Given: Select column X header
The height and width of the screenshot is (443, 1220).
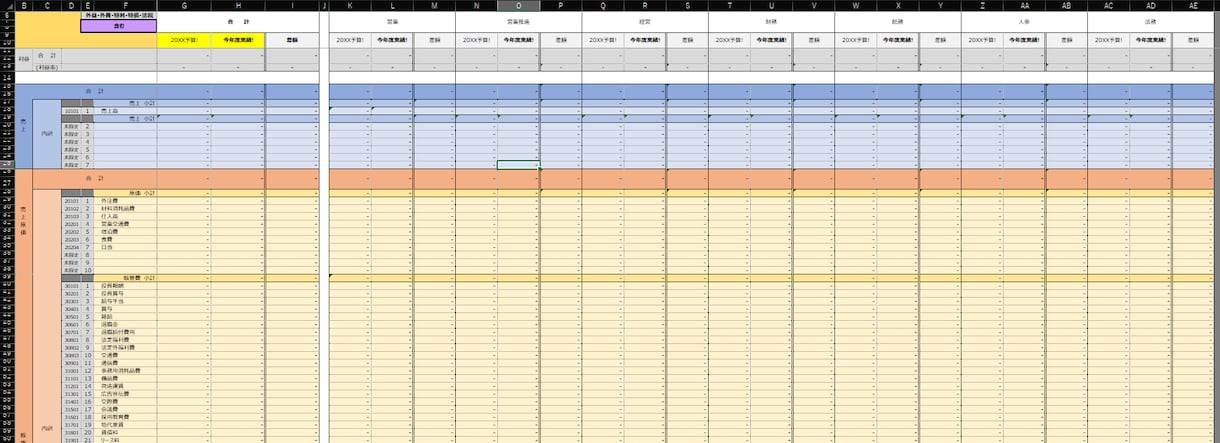Looking at the screenshot, I should click(898, 5).
